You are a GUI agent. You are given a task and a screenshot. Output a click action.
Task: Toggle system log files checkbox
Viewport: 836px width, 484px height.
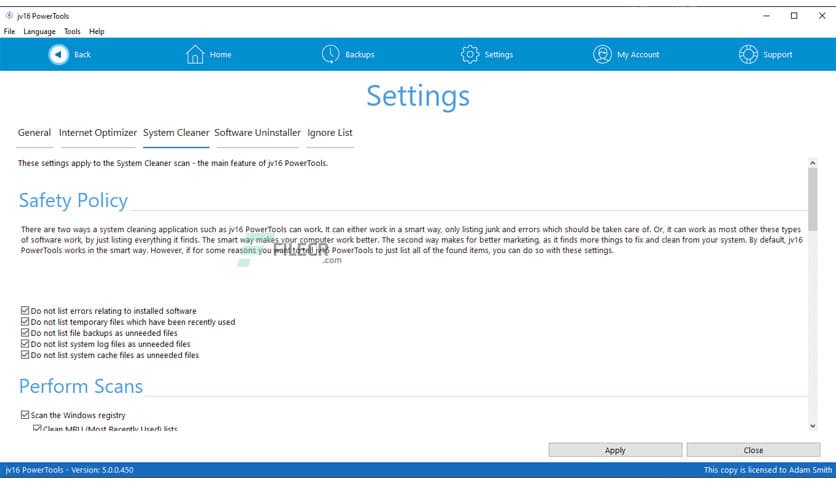[25, 344]
